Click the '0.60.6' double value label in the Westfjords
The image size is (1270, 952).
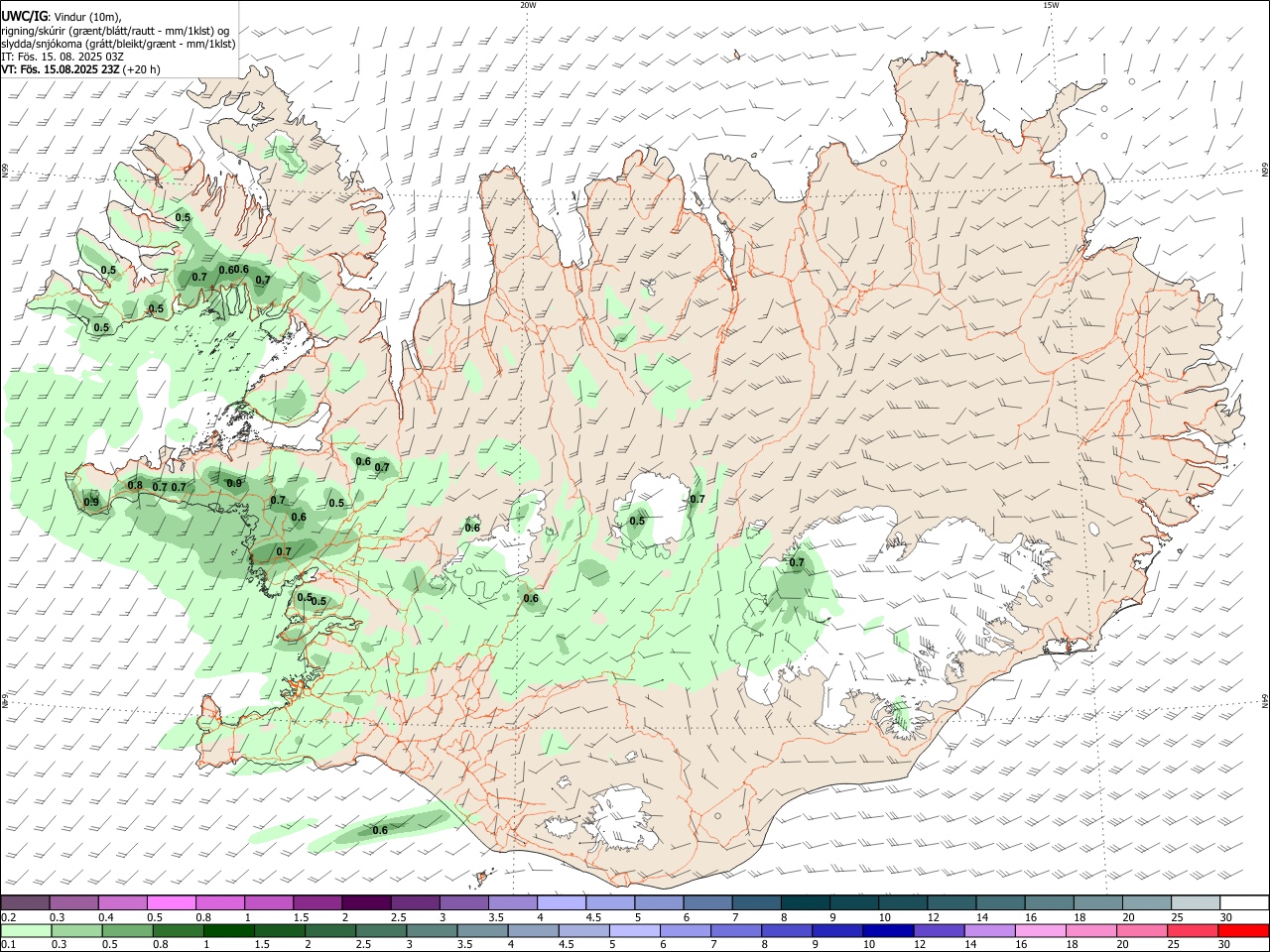(233, 270)
